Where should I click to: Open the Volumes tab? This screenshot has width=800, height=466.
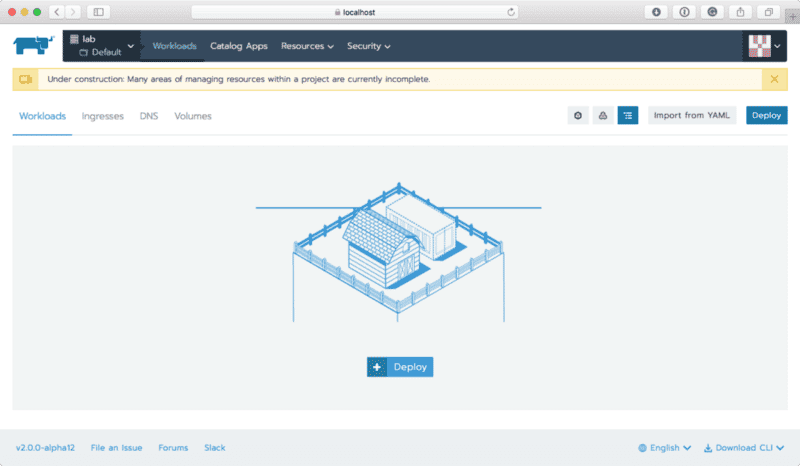click(193, 116)
